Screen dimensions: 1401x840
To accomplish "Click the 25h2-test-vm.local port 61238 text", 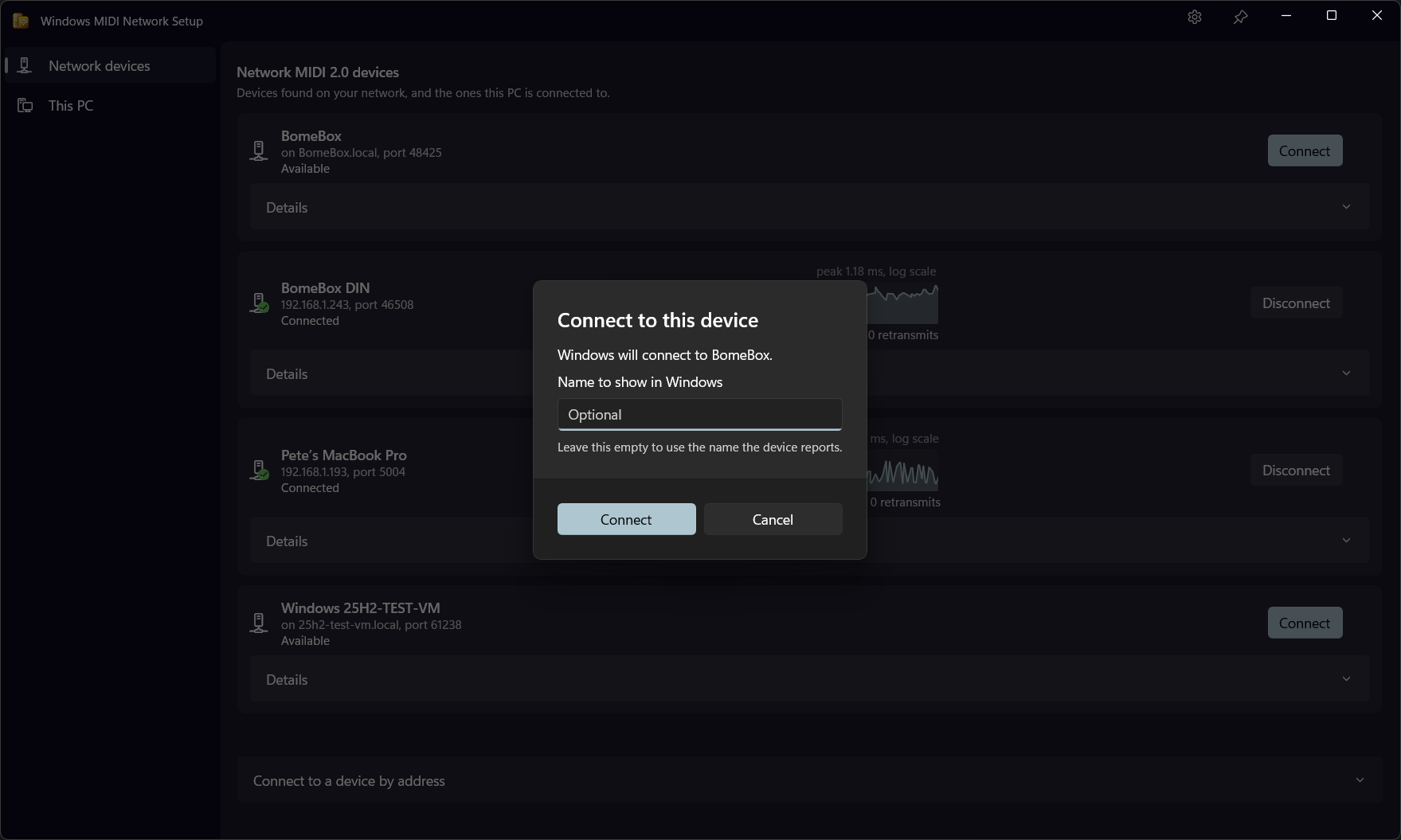I will tap(371, 624).
